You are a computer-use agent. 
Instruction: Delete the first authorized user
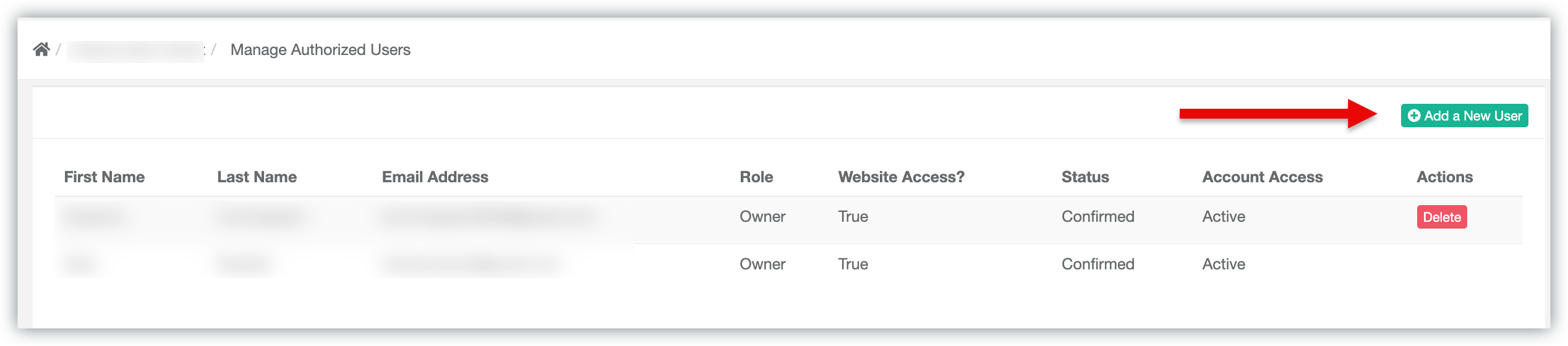coord(1441,217)
